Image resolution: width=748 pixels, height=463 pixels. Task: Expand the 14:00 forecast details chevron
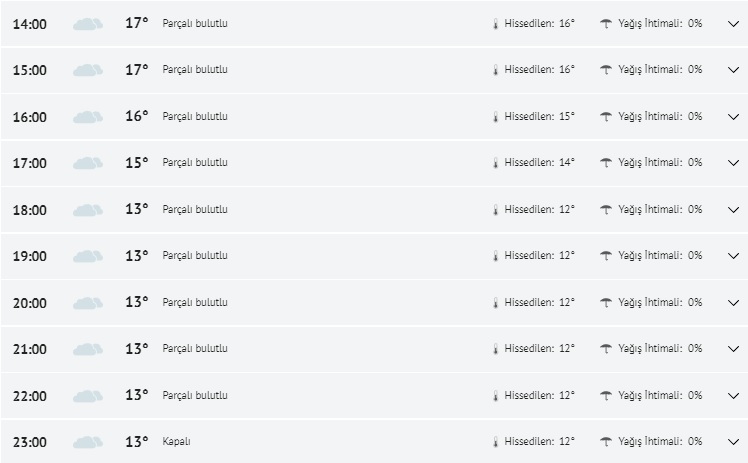(733, 24)
